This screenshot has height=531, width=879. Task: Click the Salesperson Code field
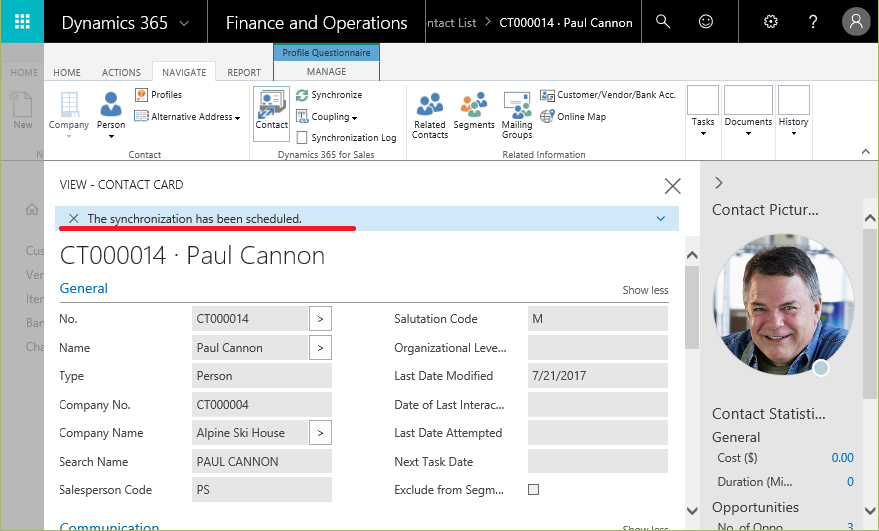(262, 490)
